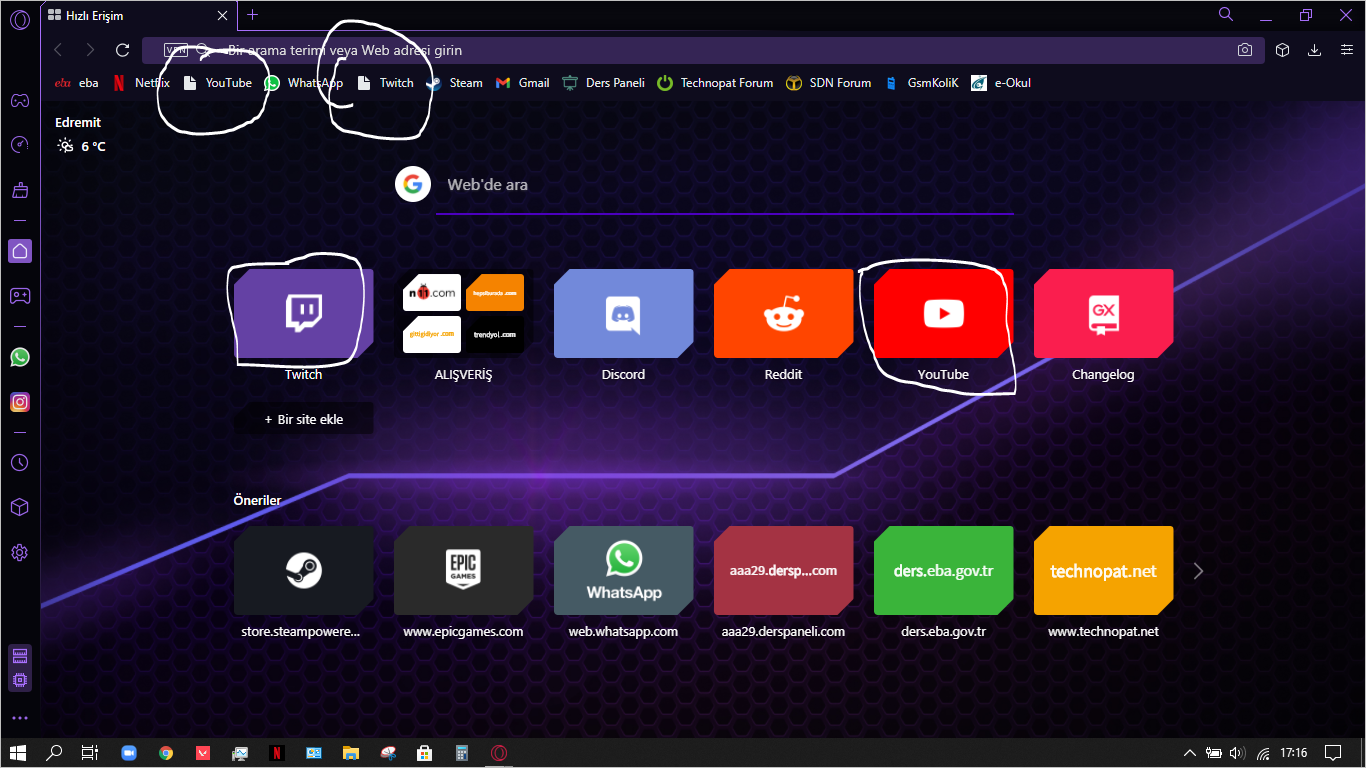Open the WhatsApp bookmark in bookmarks bar
This screenshot has height=768, width=1366.
304,83
